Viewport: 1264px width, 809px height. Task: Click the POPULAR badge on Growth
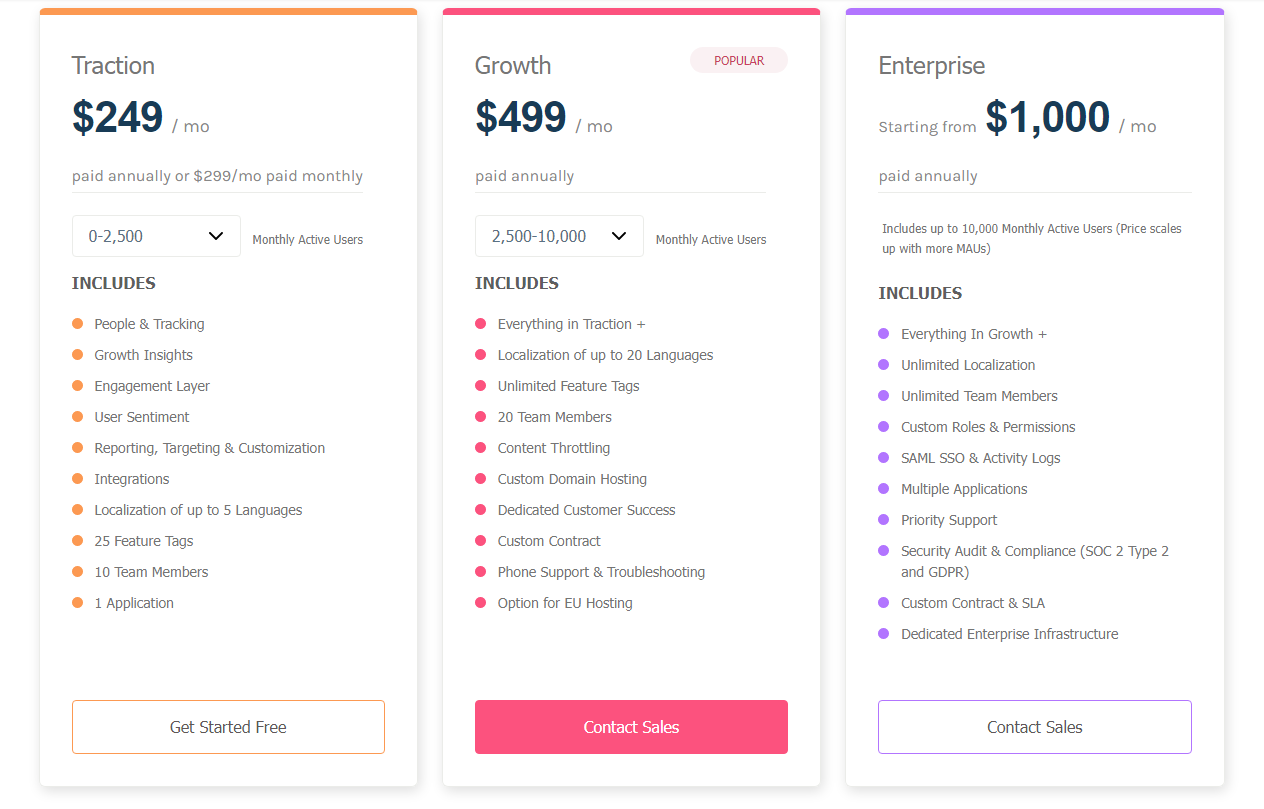click(x=739, y=61)
